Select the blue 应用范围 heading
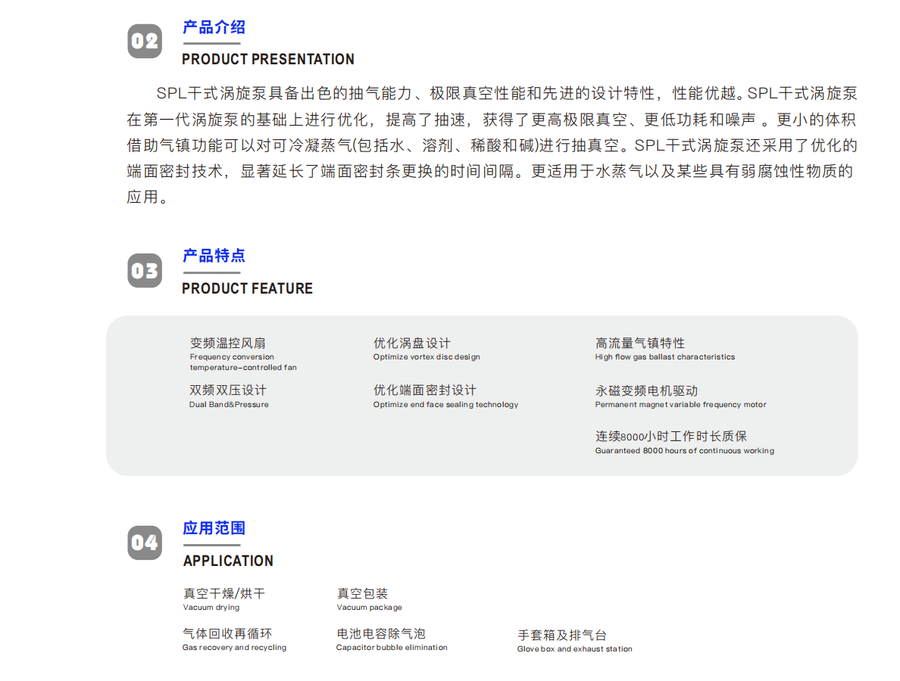The width and height of the screenshot is (900, 681). (x=214, y=528)
